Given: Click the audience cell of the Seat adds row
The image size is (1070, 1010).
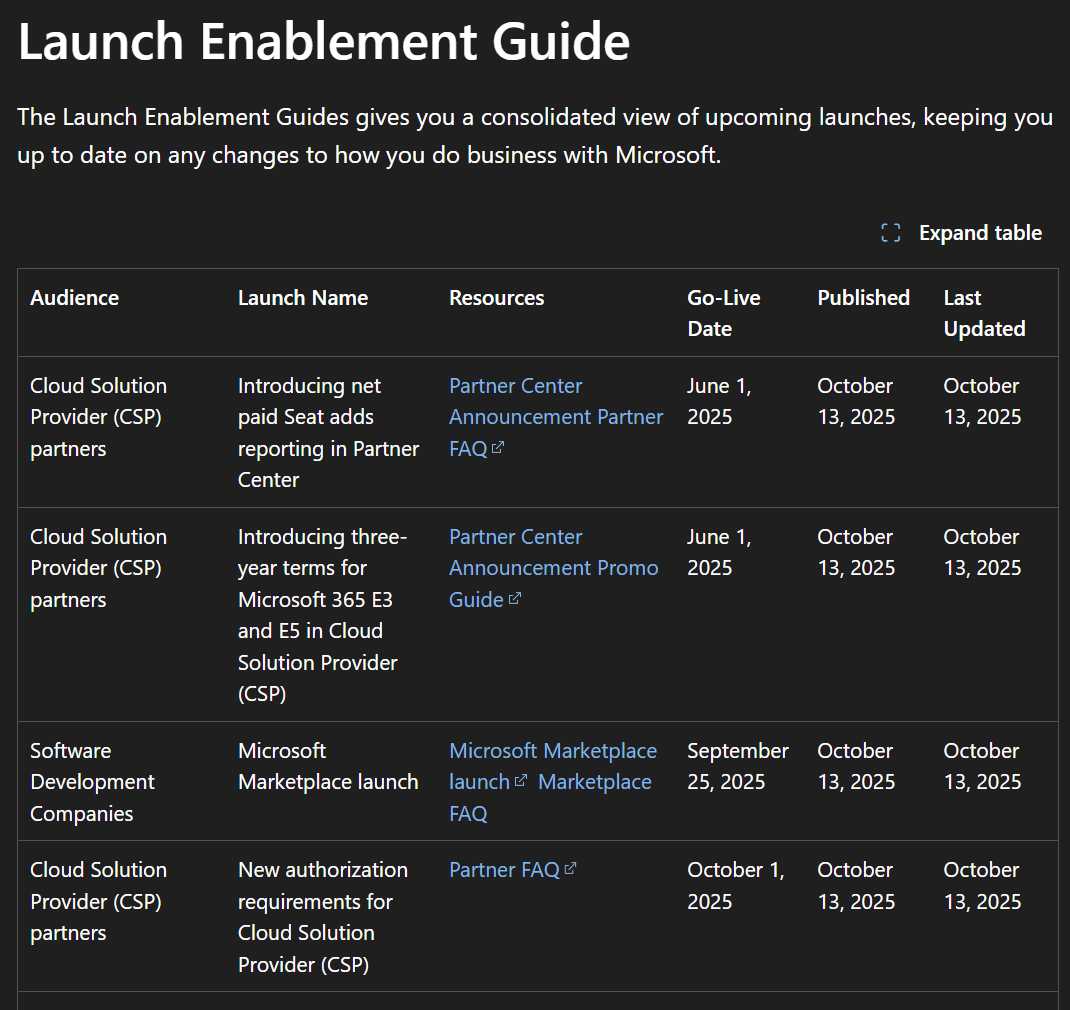Looking at the screenshot, I should [98, 417].
